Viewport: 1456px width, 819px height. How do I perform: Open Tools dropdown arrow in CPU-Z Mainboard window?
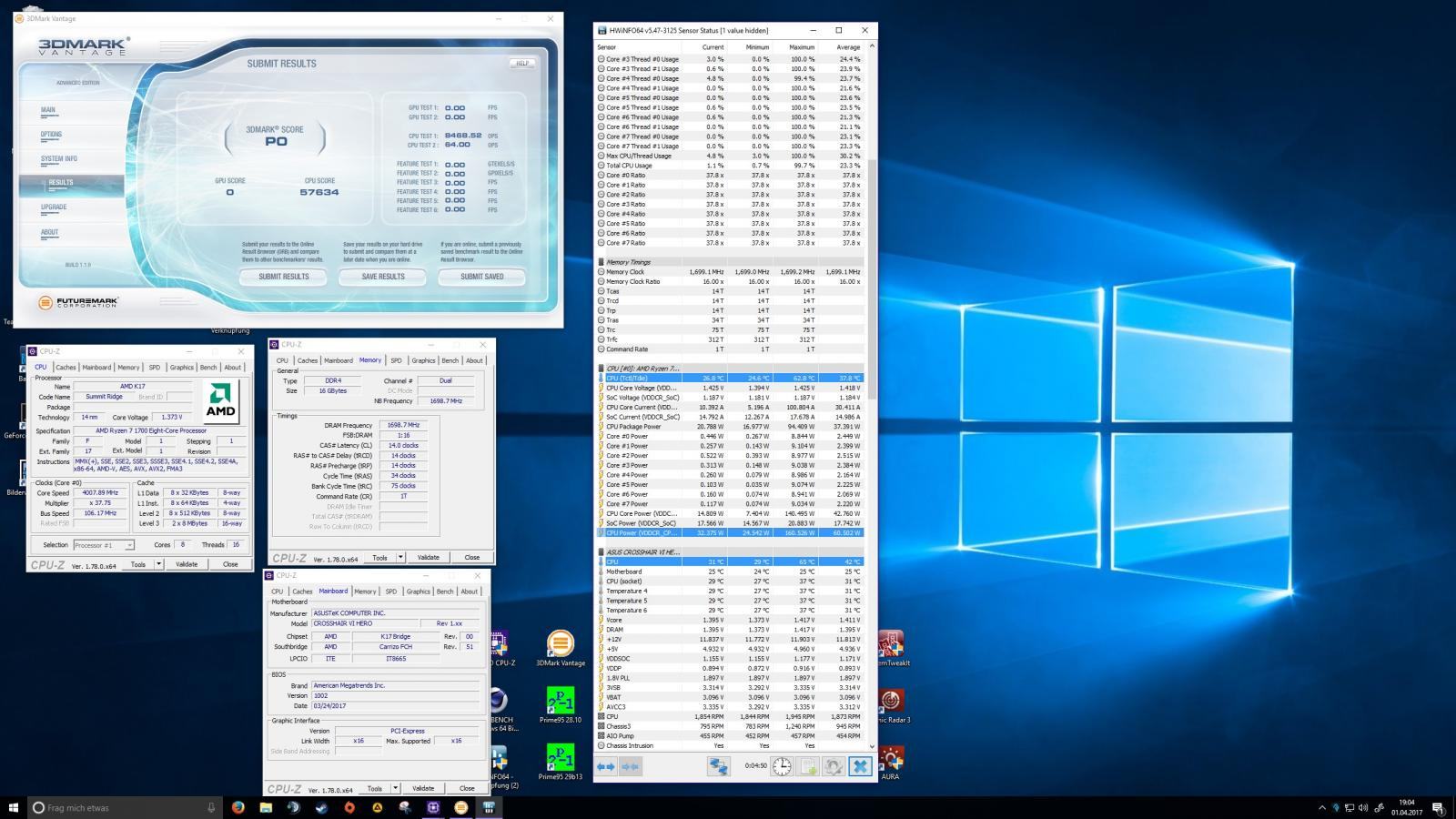pos(396,788)
